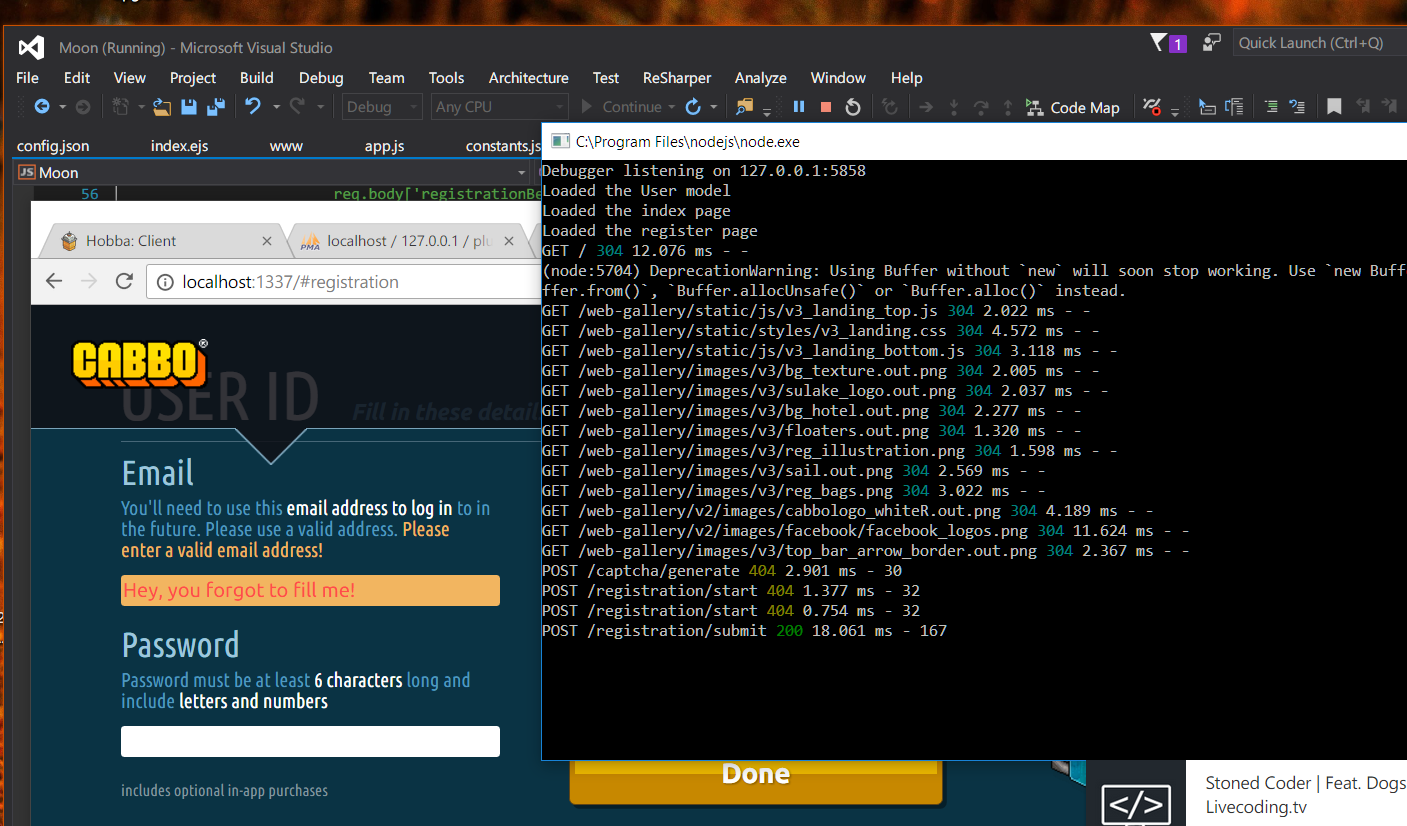Screen dimensions: 1407x826
Task: Restart debugging with the circular arrow icon
Action: pyautogui.click(x=853, y=107)
